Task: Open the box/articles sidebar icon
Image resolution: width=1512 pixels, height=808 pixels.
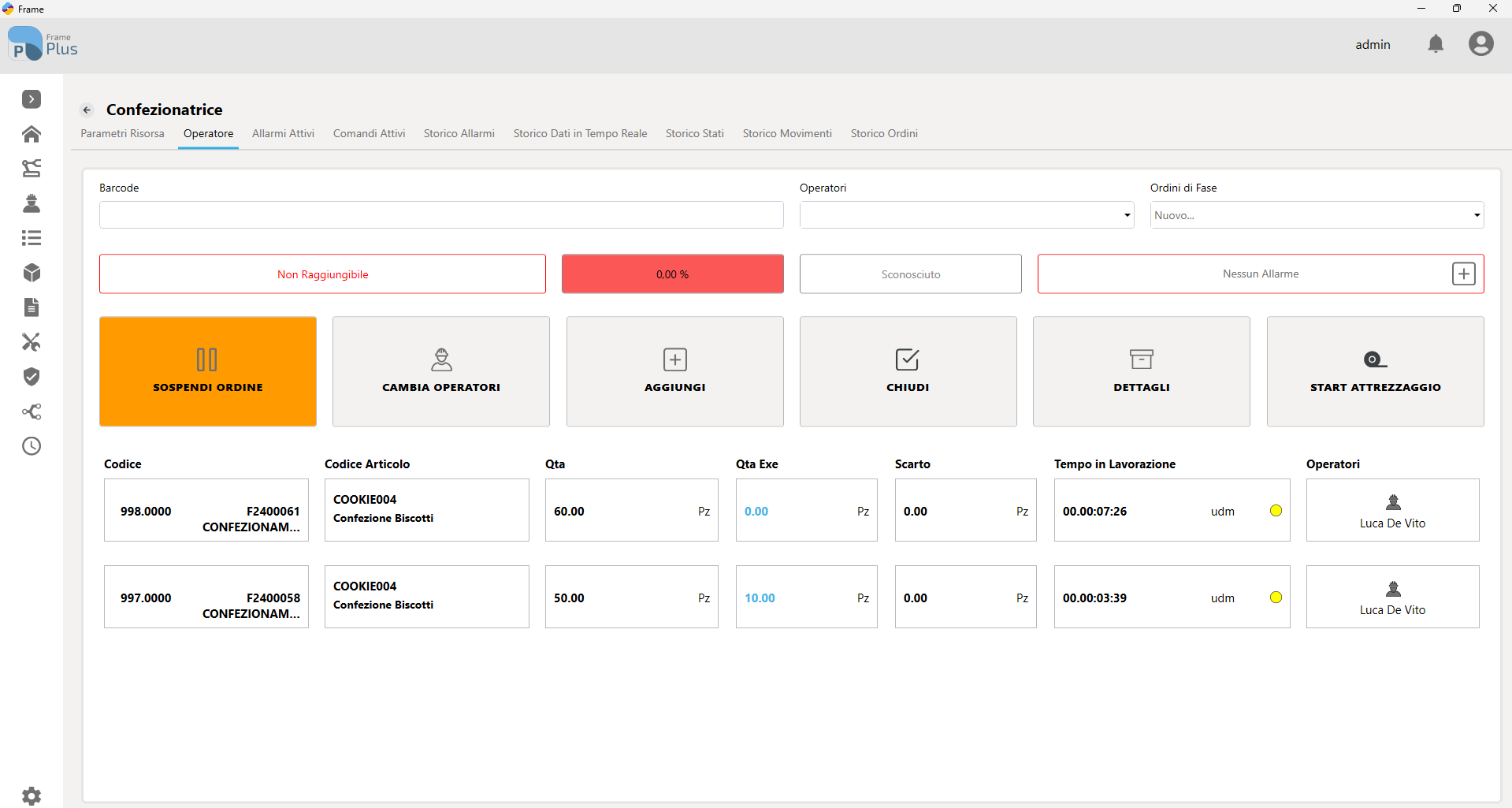Action: [32, 273]
